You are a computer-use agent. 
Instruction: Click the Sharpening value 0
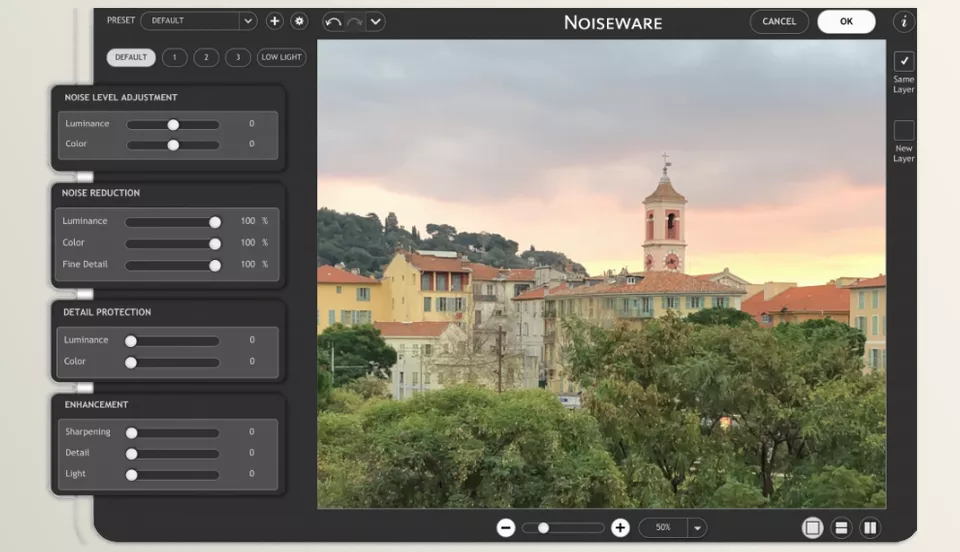point(252,432)
